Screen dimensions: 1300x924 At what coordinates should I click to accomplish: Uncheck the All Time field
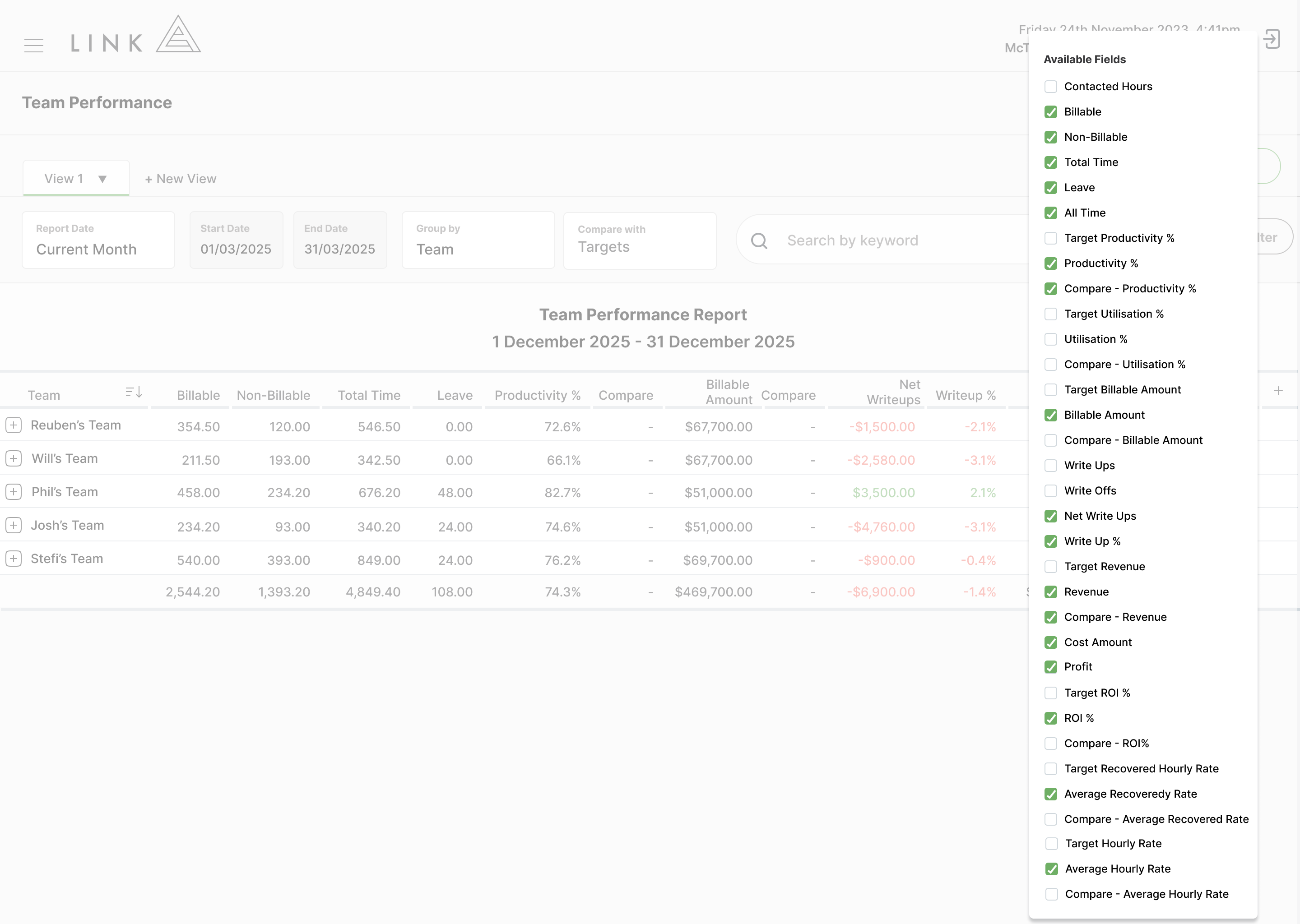[1051, 213]
